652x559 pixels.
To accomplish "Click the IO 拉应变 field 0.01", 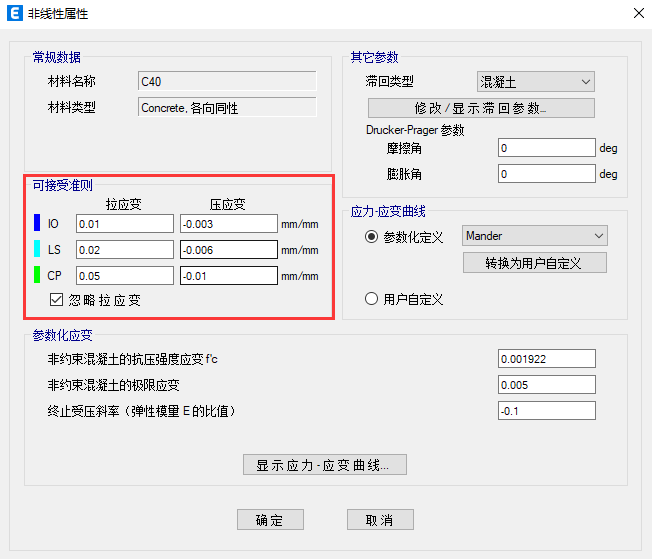I will pyautogui.click(x=125, y=224).
